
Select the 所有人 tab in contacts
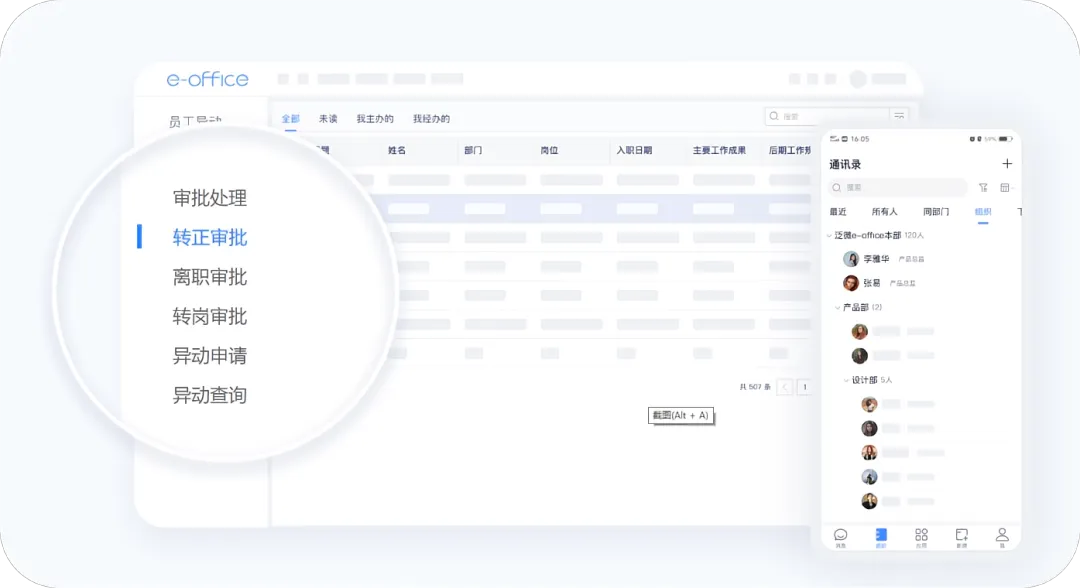885,212
